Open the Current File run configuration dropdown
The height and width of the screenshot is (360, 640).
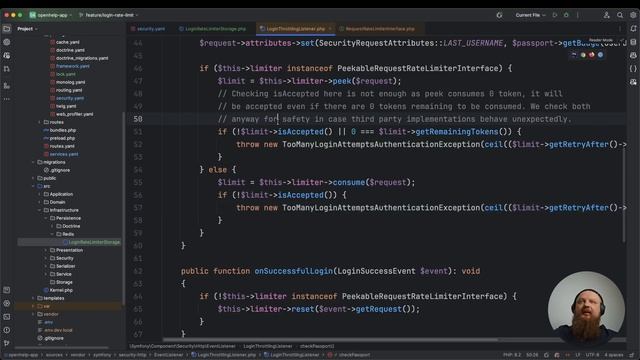click(x=530, y=15)
